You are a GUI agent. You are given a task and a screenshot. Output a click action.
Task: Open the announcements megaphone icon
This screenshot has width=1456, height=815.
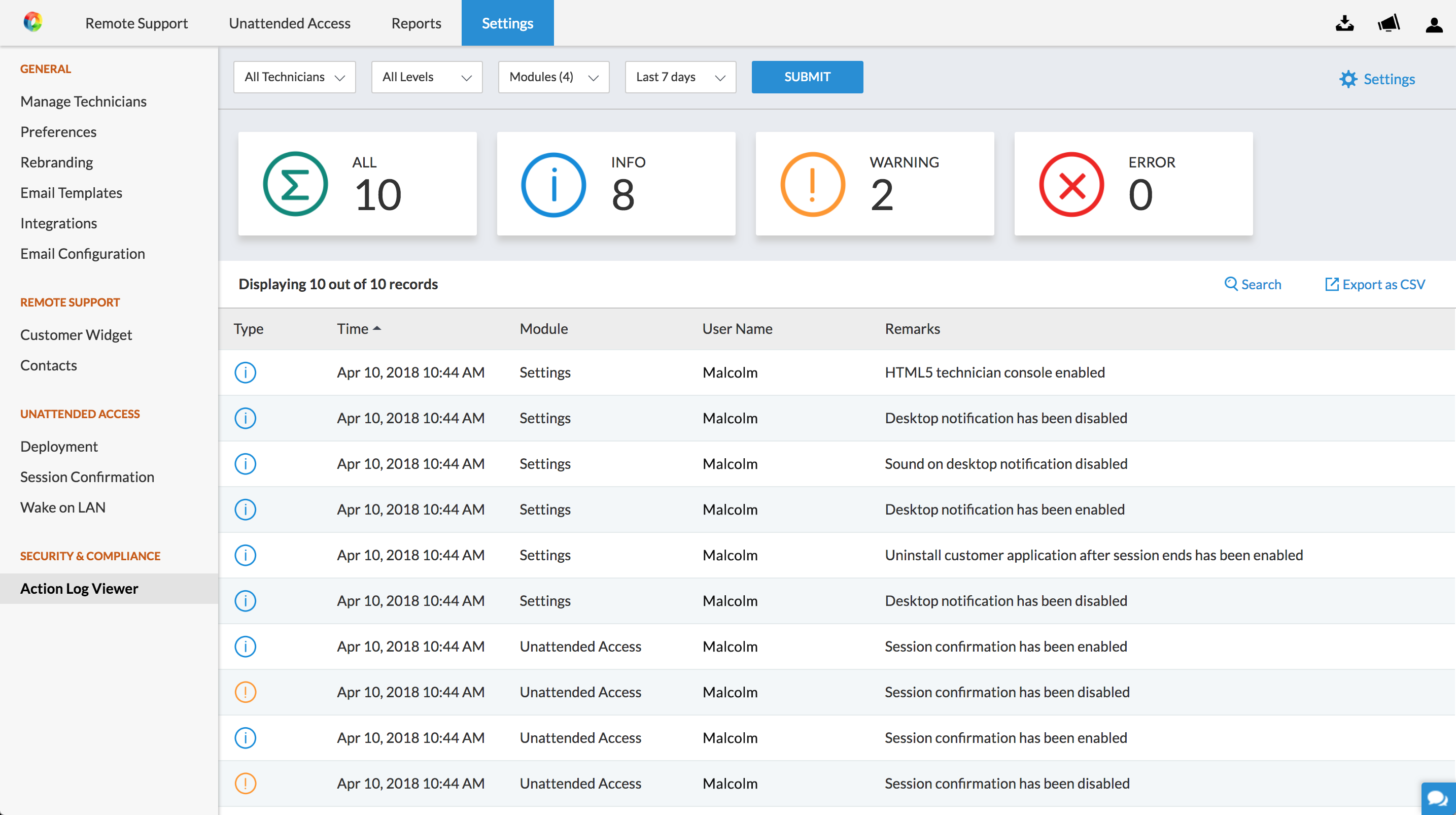pyautogui.click(x=1389, y=23)
